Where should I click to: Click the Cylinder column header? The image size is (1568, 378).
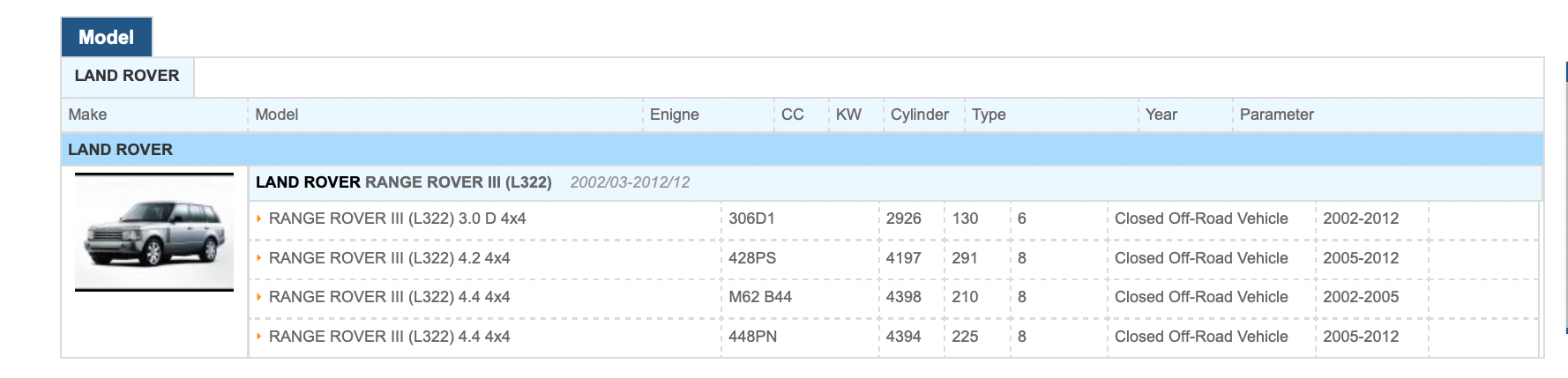(x=919, y=115)
